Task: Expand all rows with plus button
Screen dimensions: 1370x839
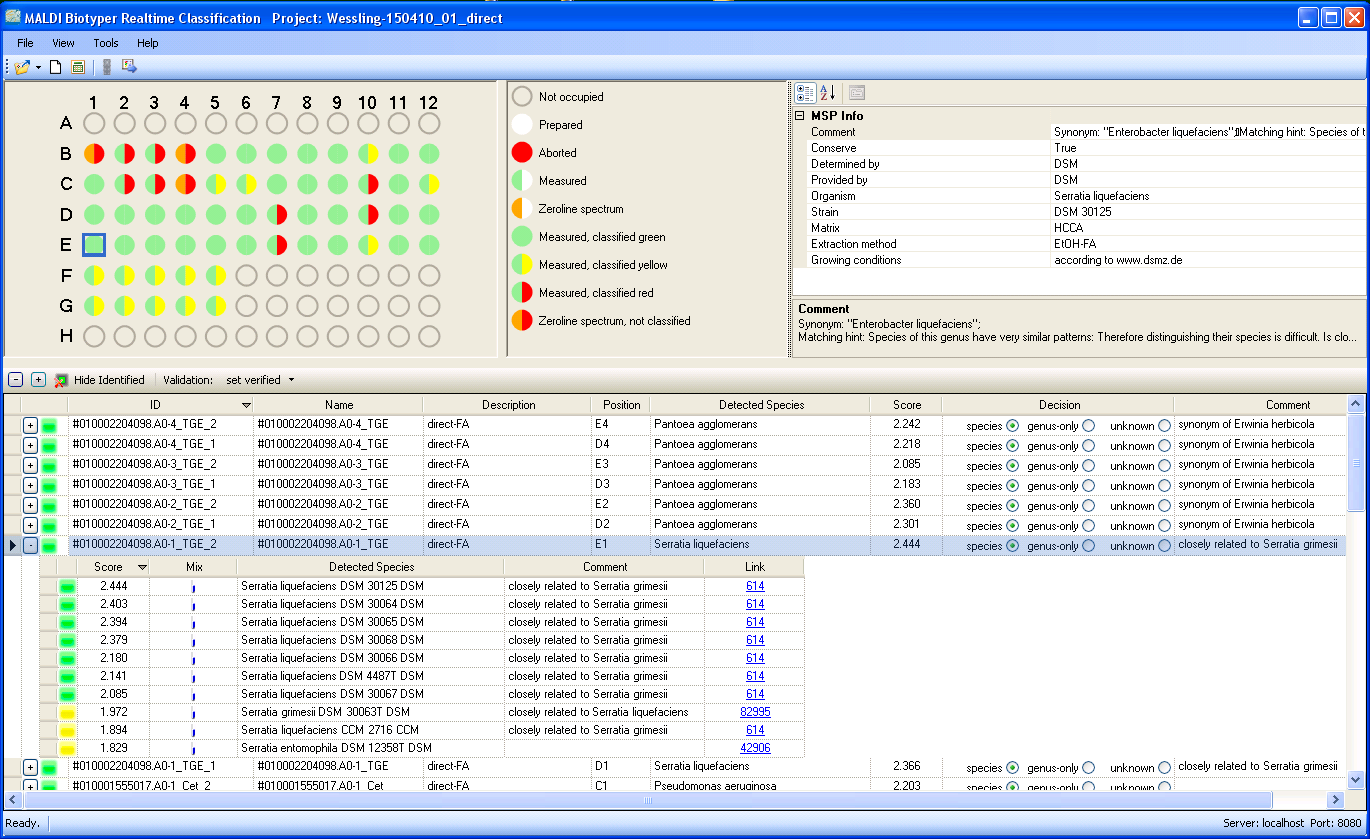Action: pyautogui.click(x=38, y=380)
